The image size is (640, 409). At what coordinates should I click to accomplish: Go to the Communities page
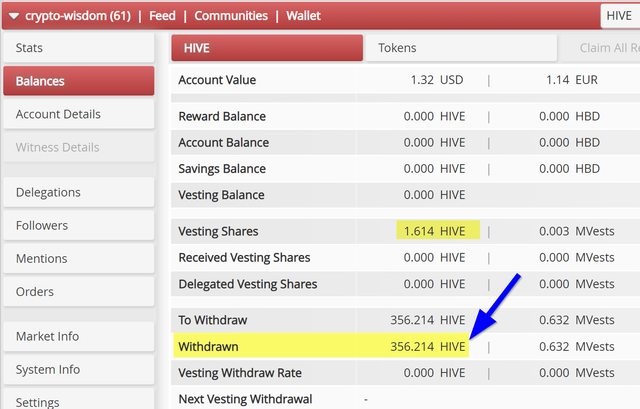[231, 16]
